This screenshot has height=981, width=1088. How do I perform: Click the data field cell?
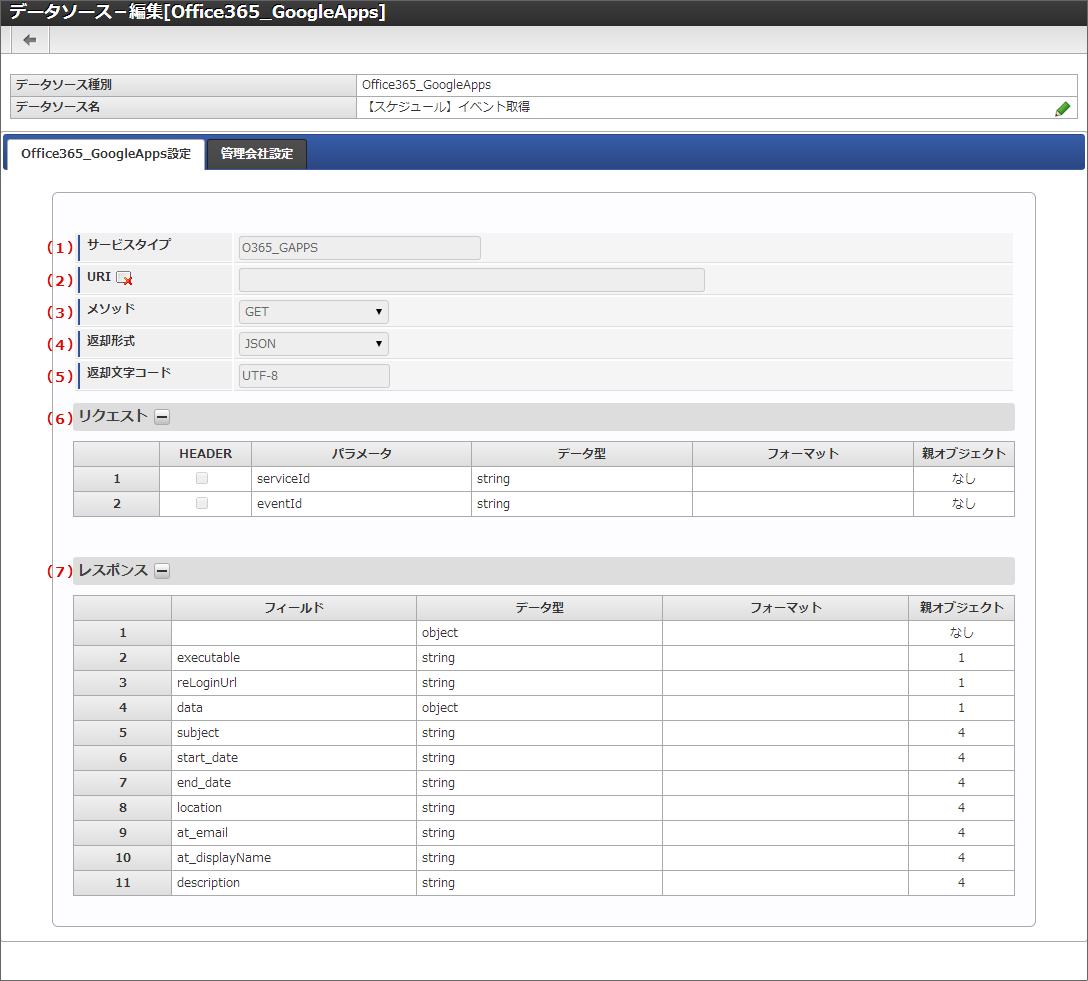coord(294,708)
